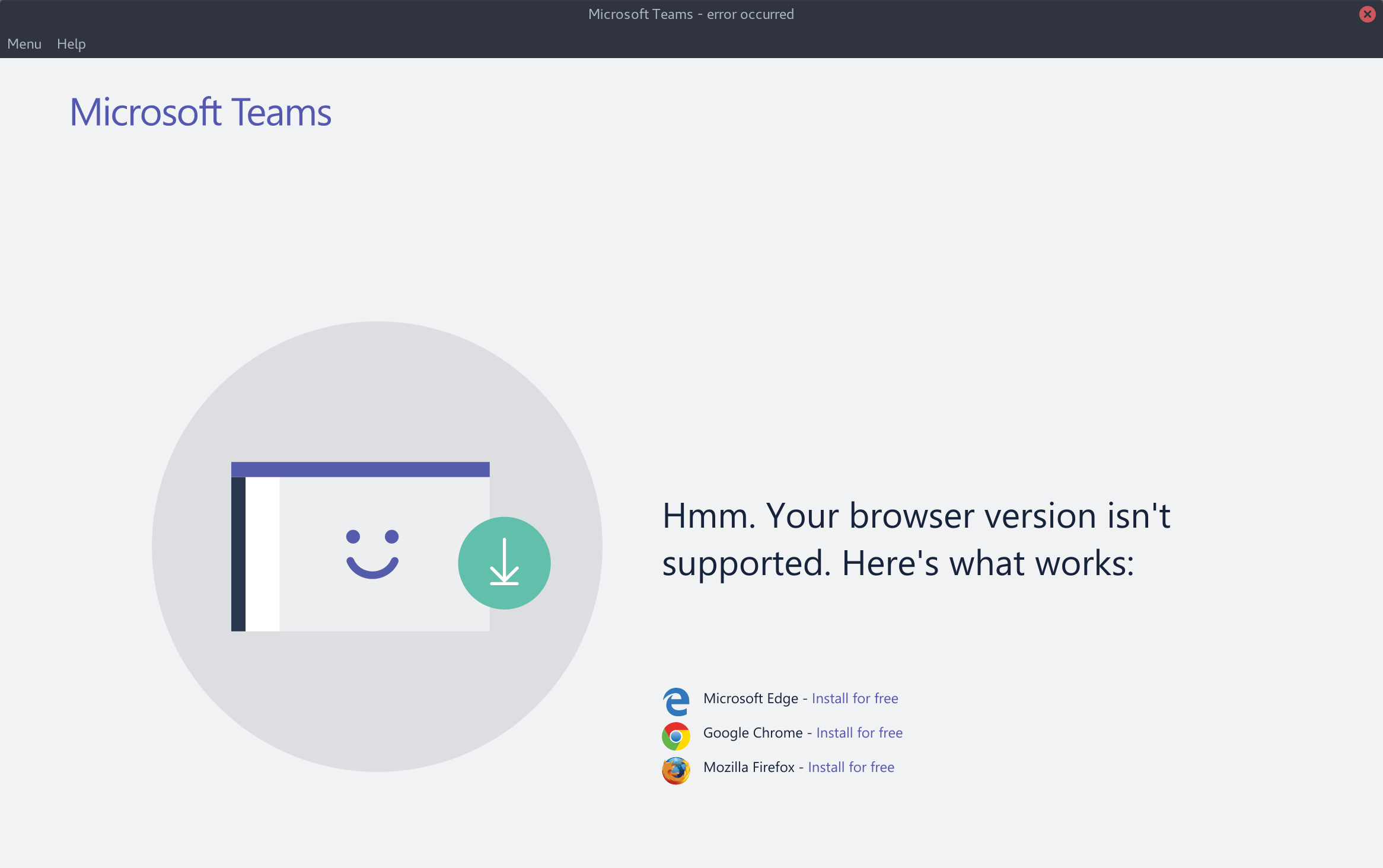Click the purple smiley face illustration
The image size is (1383, 868).
(372, 554)
